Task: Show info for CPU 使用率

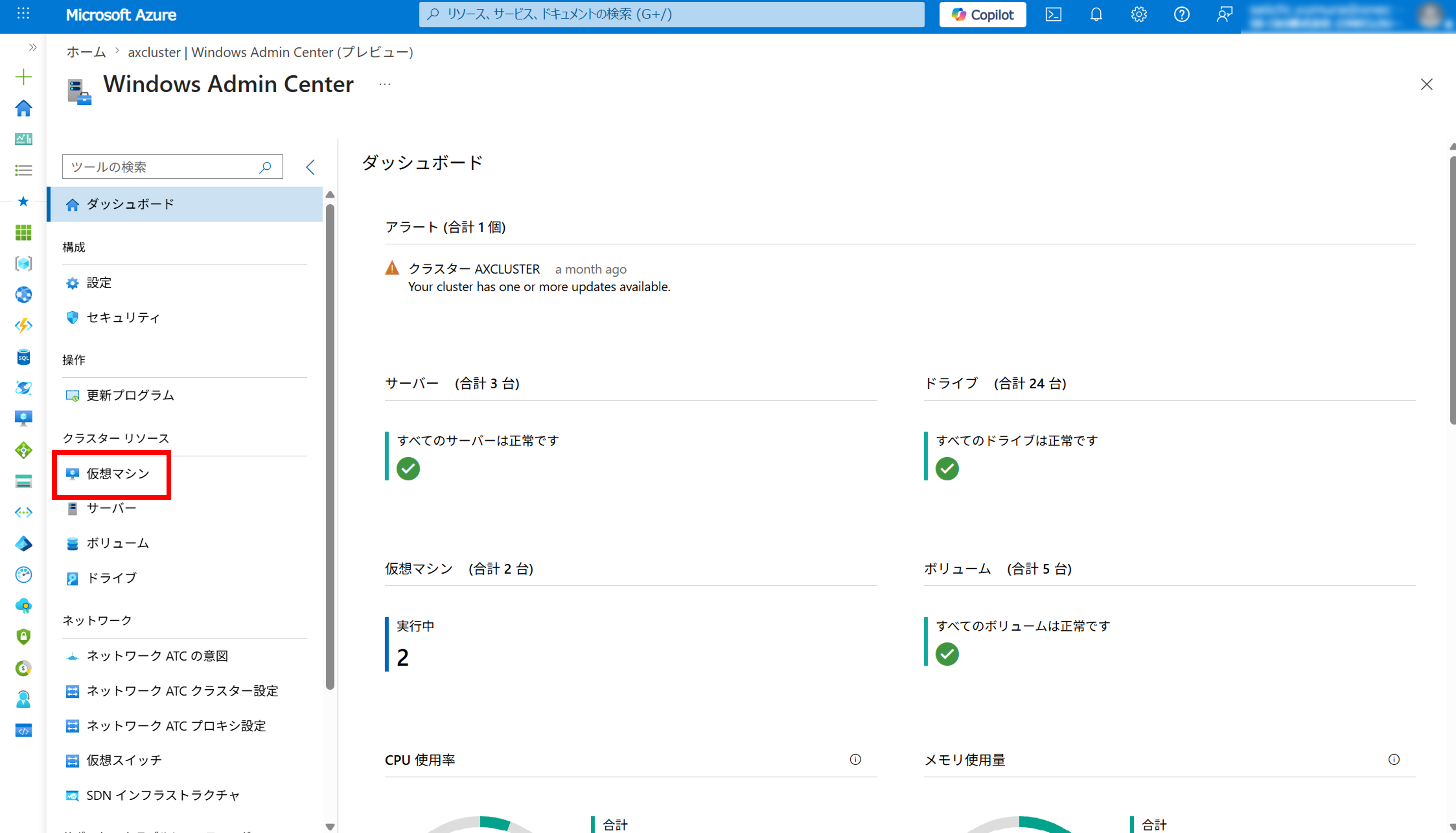Action: (x=856, y=759)
